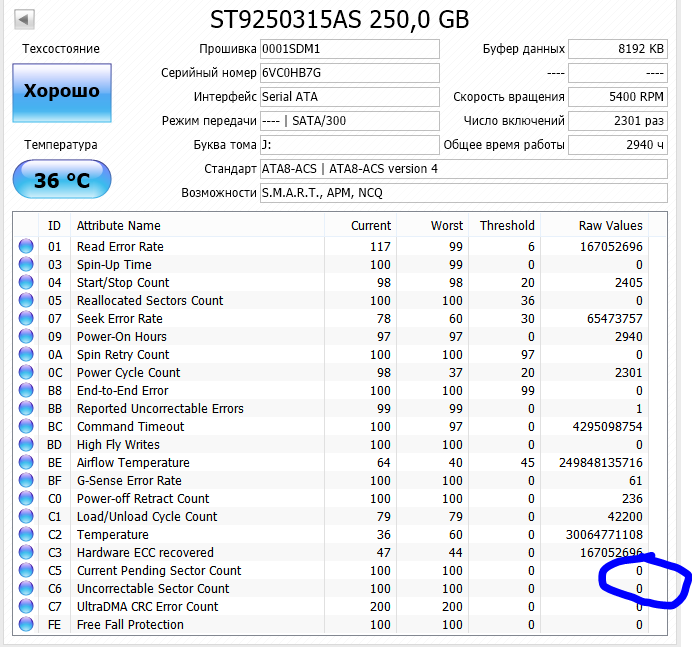Click the power-on count field 2301 раз
The width and height of the screenshot is (692, 647).
click(618, 121)
